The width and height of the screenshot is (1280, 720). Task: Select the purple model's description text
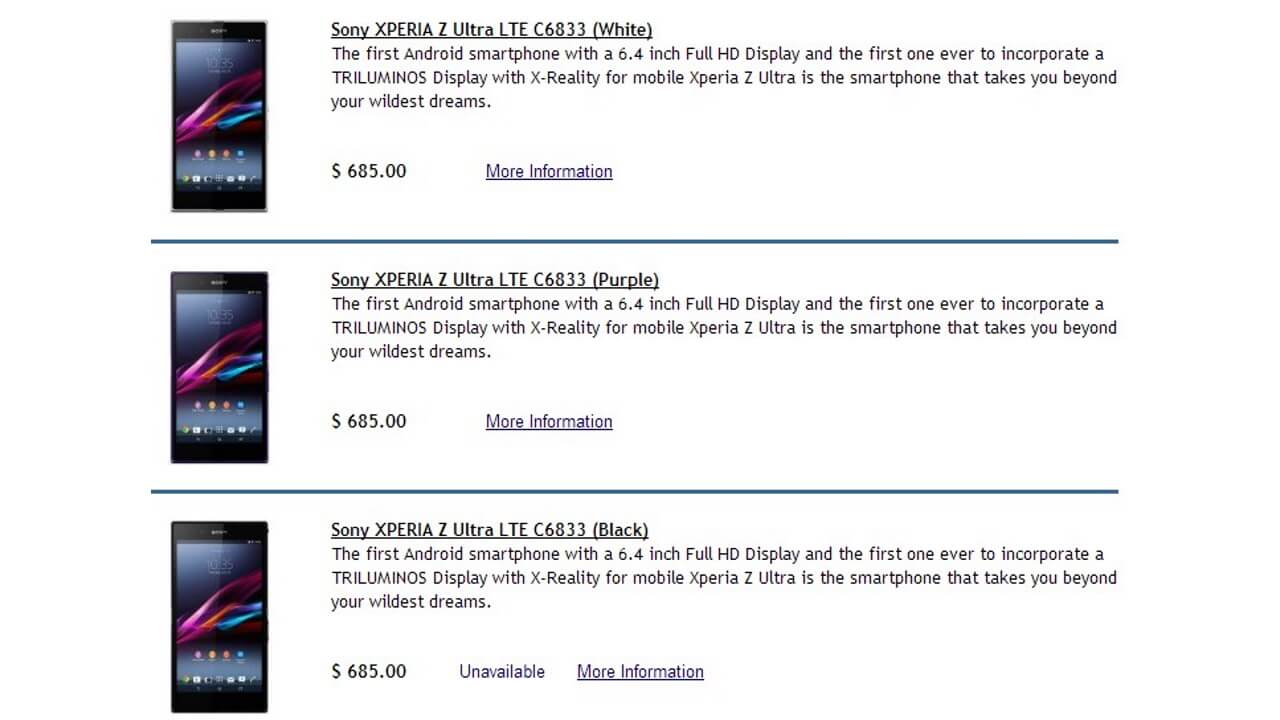(723, 327)
